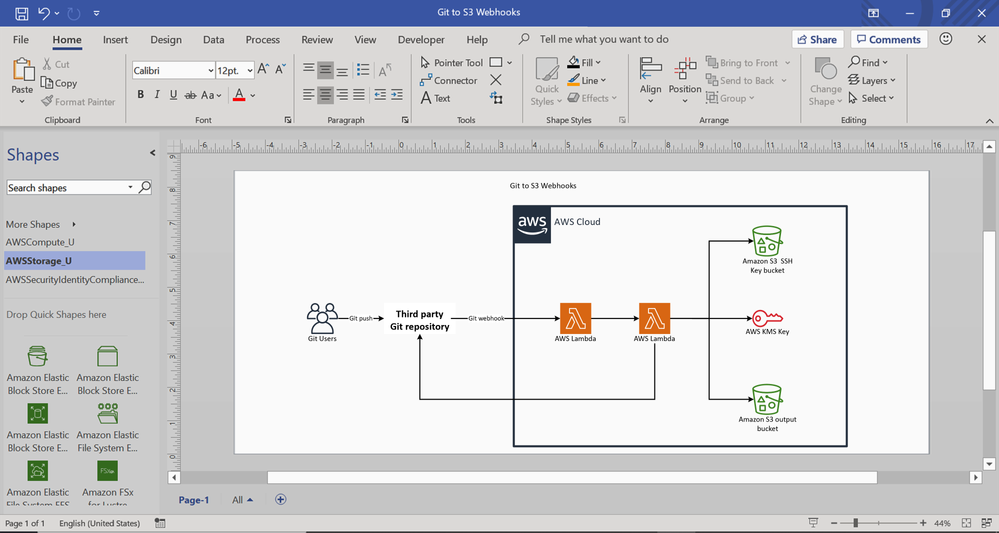Toggle Underline text formatting
999x533 pixels.
pyautogui.click(x=173, y=95)
